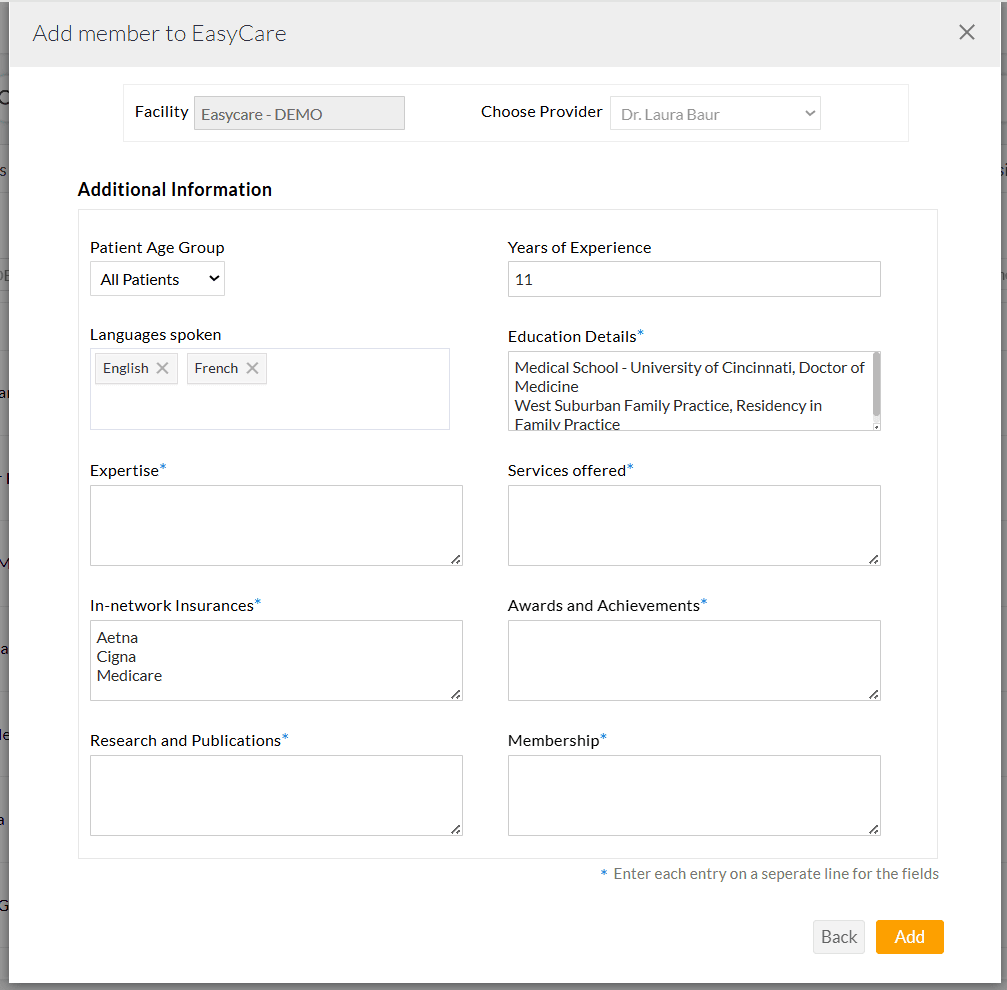This screenshot has width=1007, height=990.
Task: Open the Patient Age Group dropdown
Action: coord(157,280)
